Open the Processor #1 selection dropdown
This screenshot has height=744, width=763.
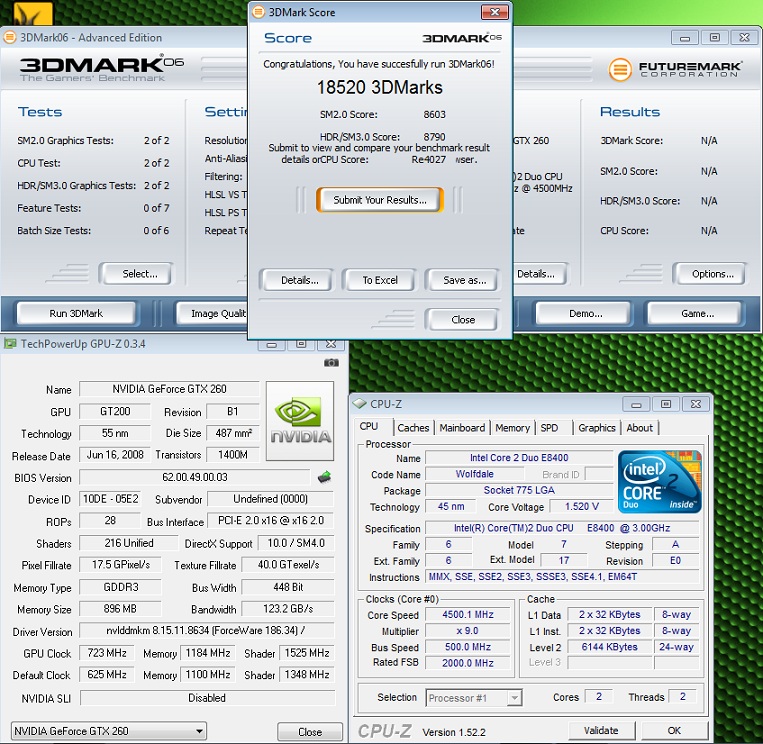[x=473, y=698]
